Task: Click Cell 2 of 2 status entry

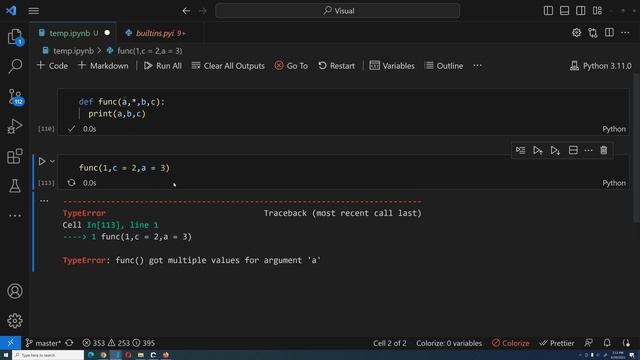Action: coord(389,343)
